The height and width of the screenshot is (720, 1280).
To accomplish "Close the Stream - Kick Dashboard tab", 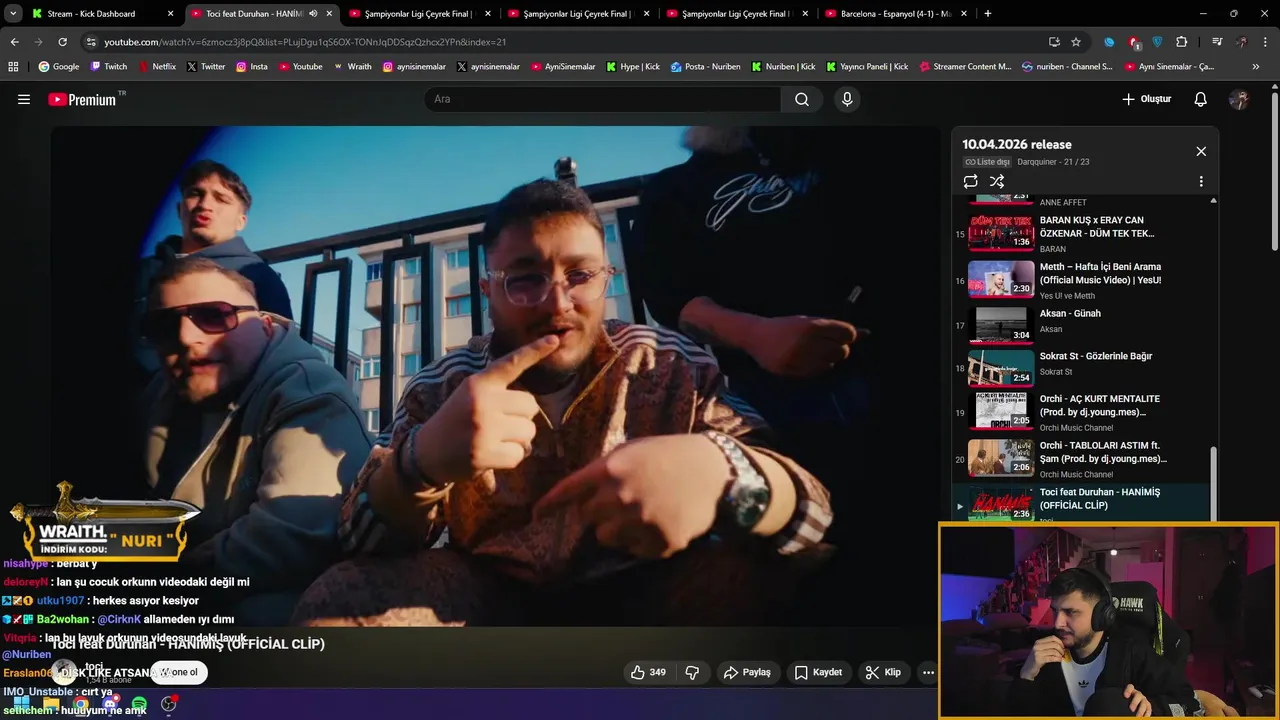I will click(x=170, y=14).
